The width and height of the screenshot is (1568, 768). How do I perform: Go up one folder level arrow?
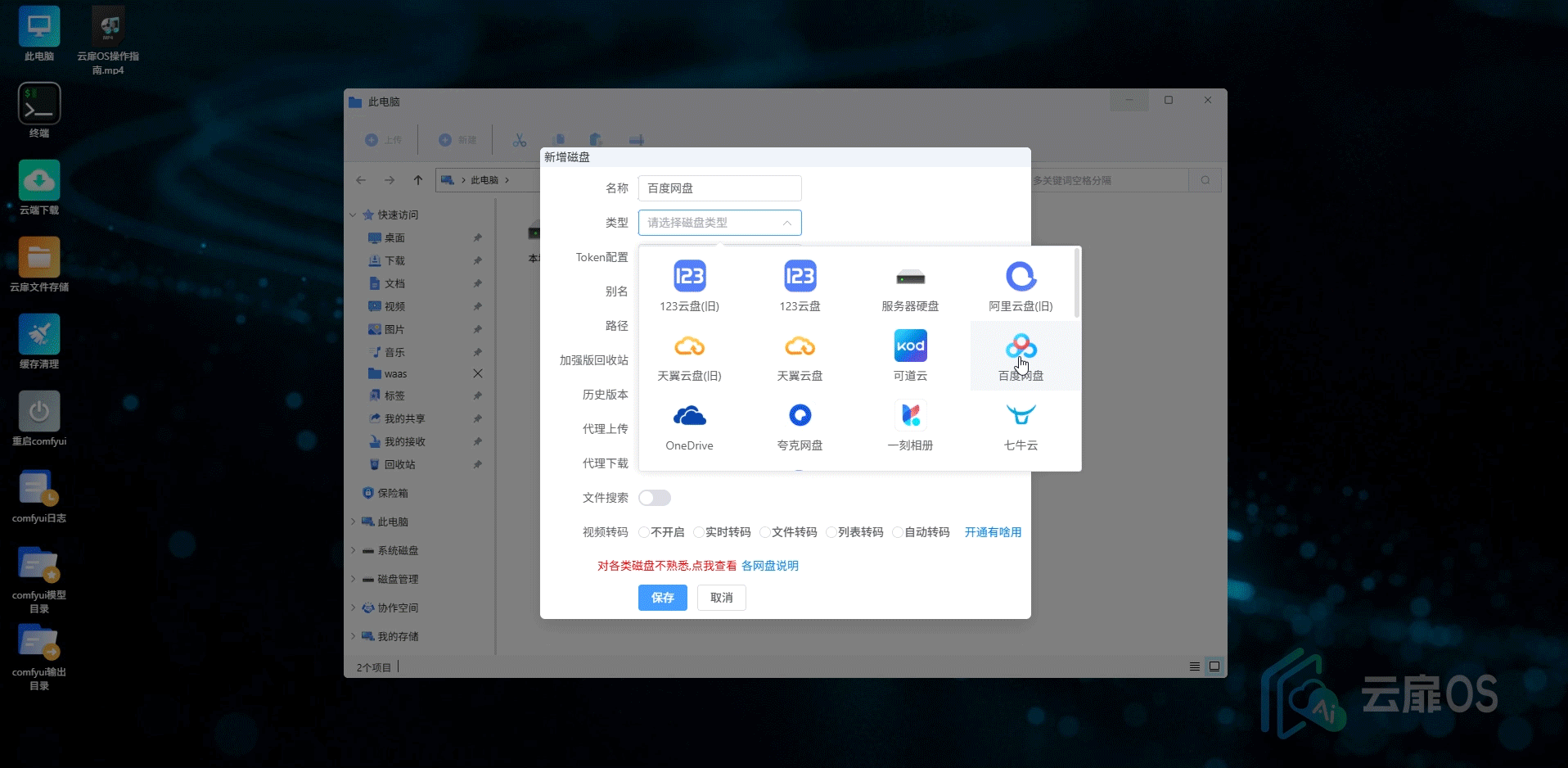click(418, 180)
